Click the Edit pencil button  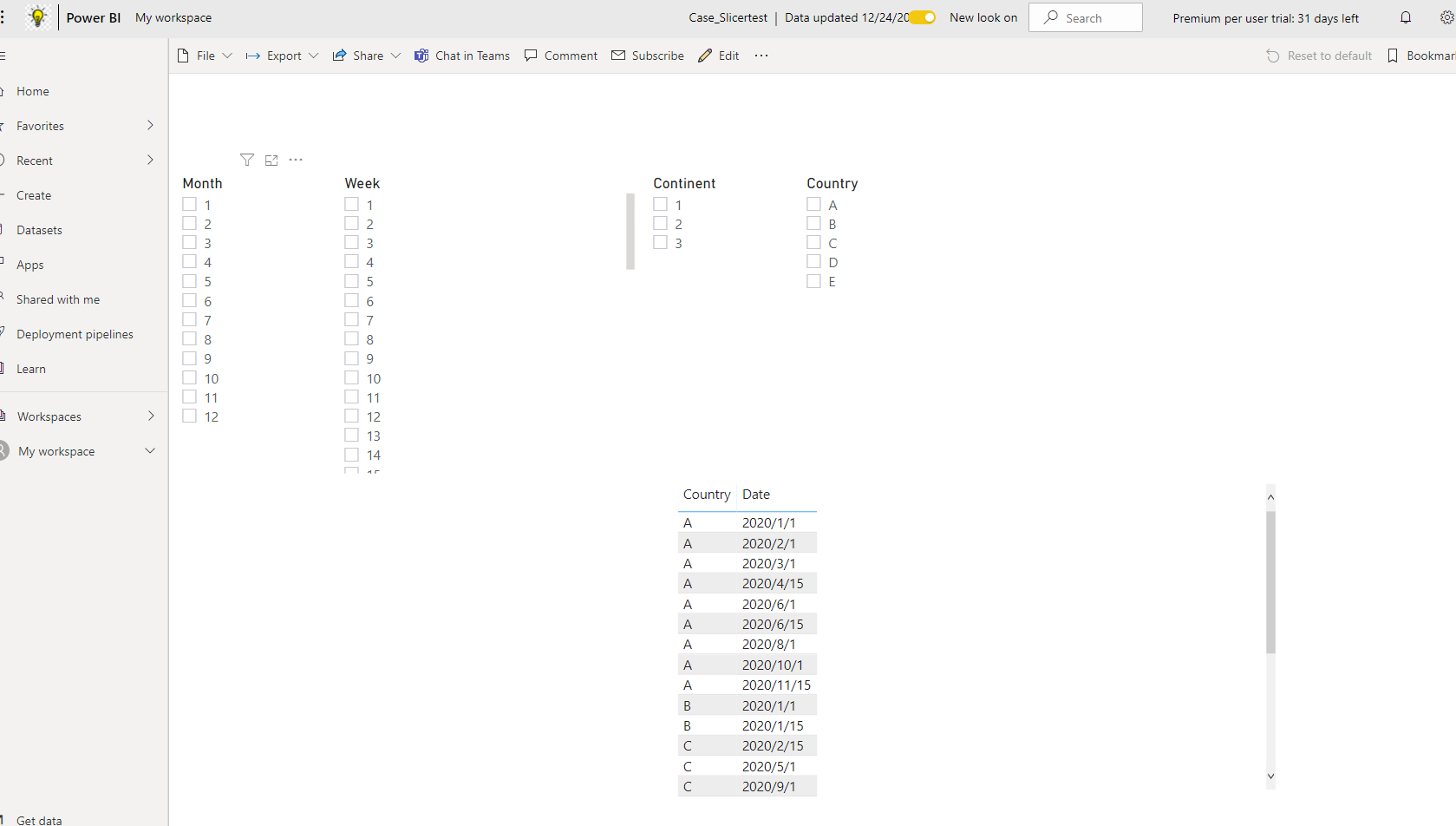tap(719, 56)
